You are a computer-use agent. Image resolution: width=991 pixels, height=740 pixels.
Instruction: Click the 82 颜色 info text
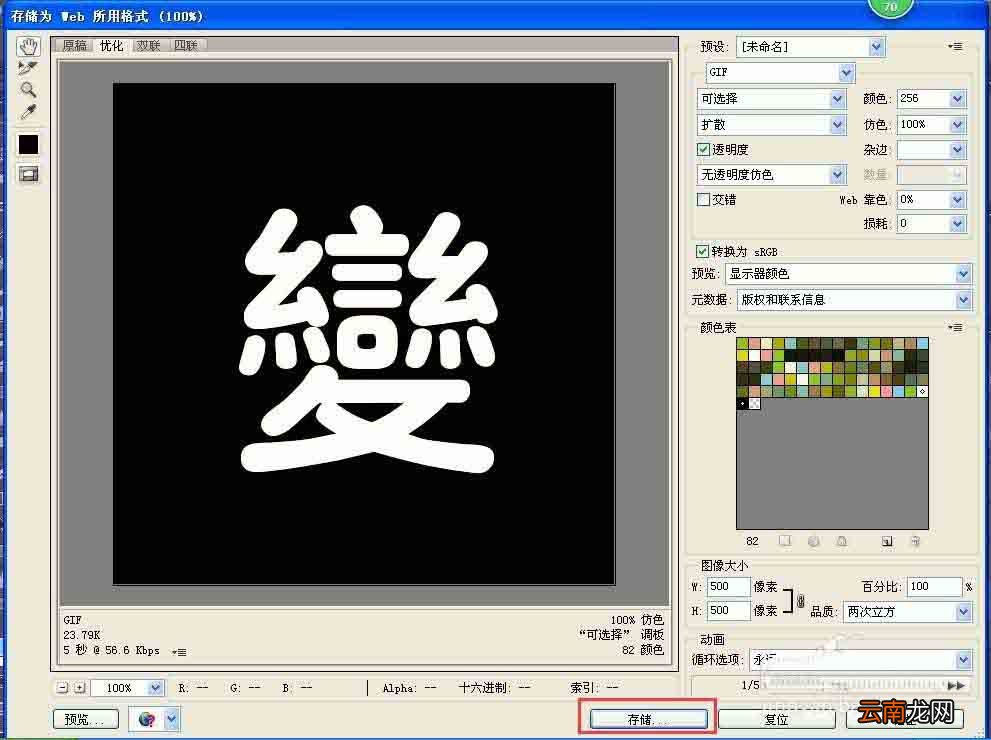643,650
